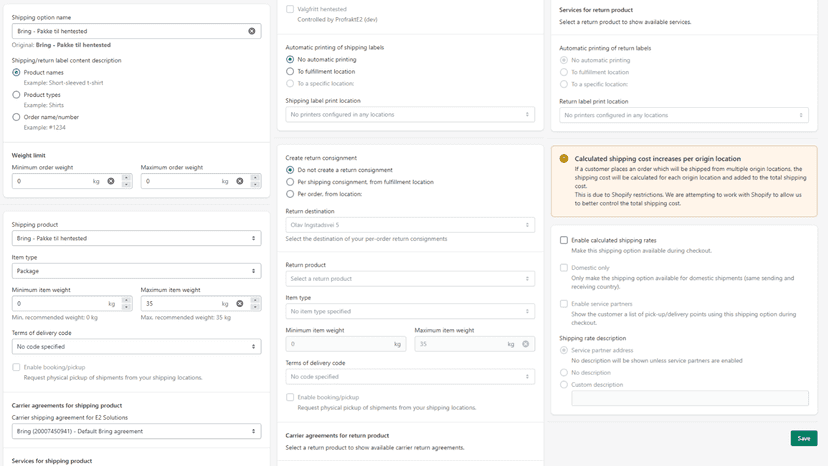This screenshot has height=466, width=828.
Task: Open the carrier shipping agreement dropdown
Action: point(136,431)
